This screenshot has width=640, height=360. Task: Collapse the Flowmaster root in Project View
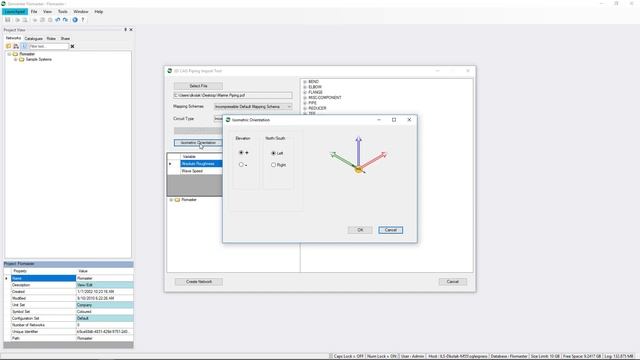9,54
